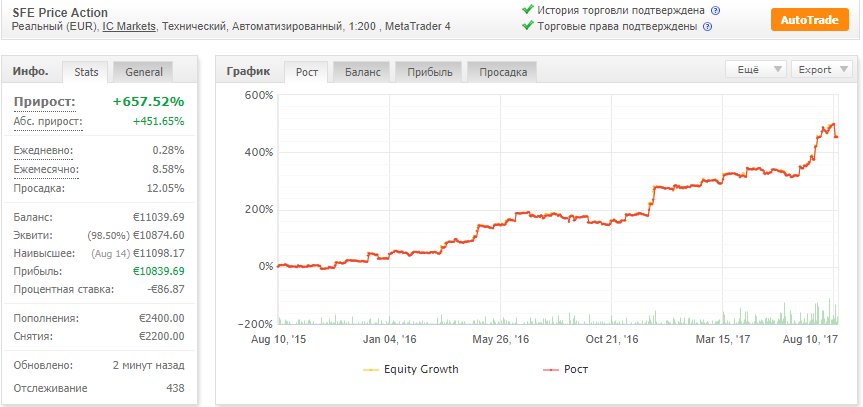This screenshot has width=863, height=407.
Task: Click the 8.58% monthly value
Action: 168,169
